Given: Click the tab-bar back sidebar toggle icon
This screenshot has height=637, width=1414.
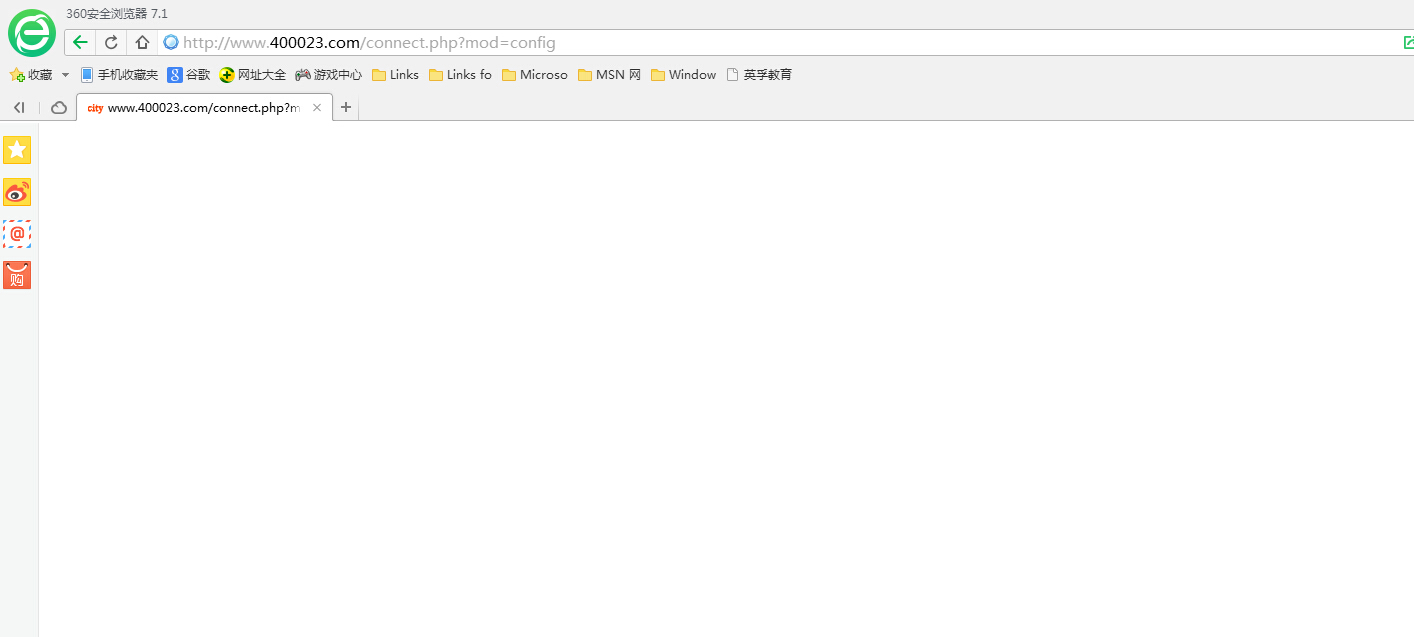Looking at the screenshot, I should click(19, 107).
